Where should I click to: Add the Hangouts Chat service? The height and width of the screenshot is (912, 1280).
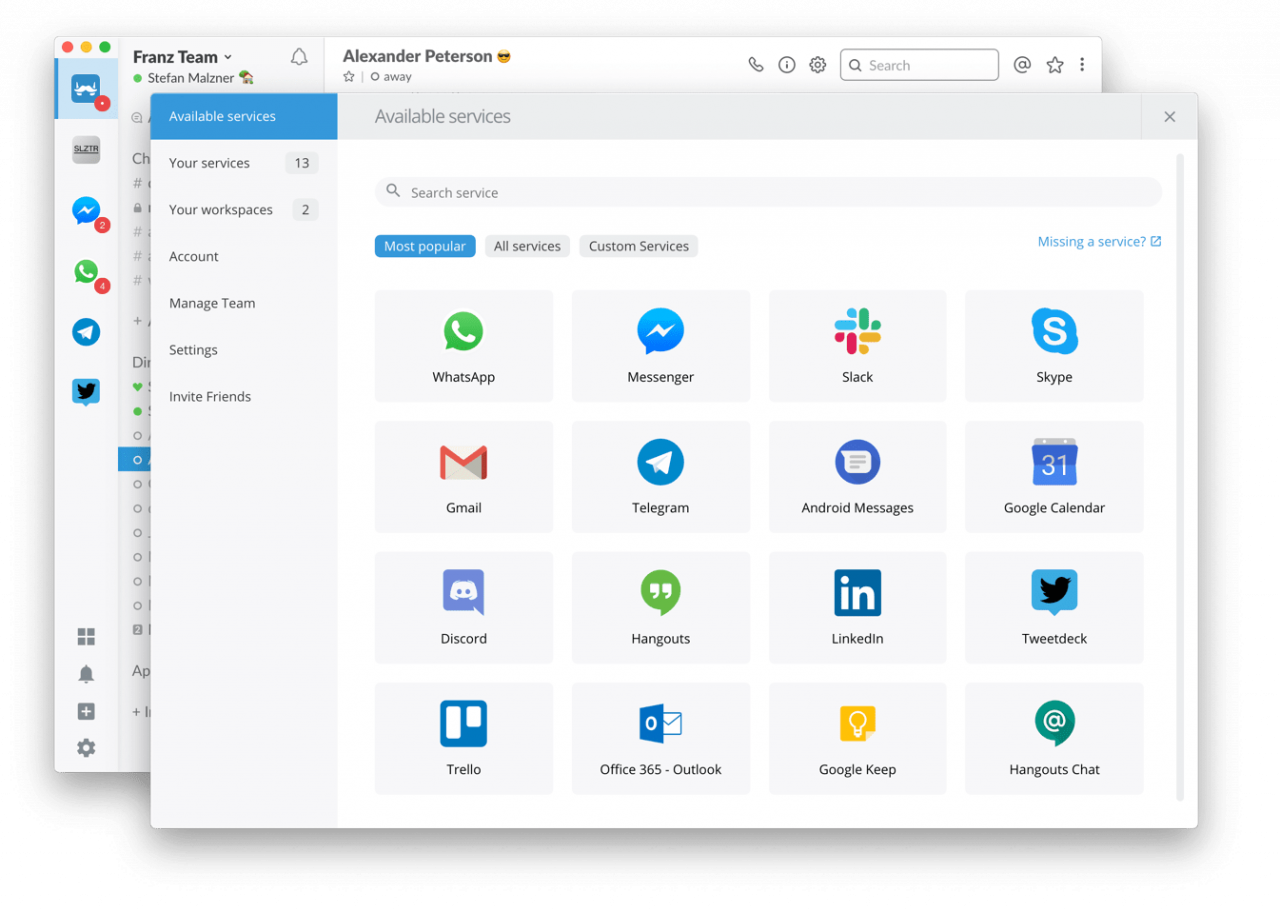(x=1054, y=739)
